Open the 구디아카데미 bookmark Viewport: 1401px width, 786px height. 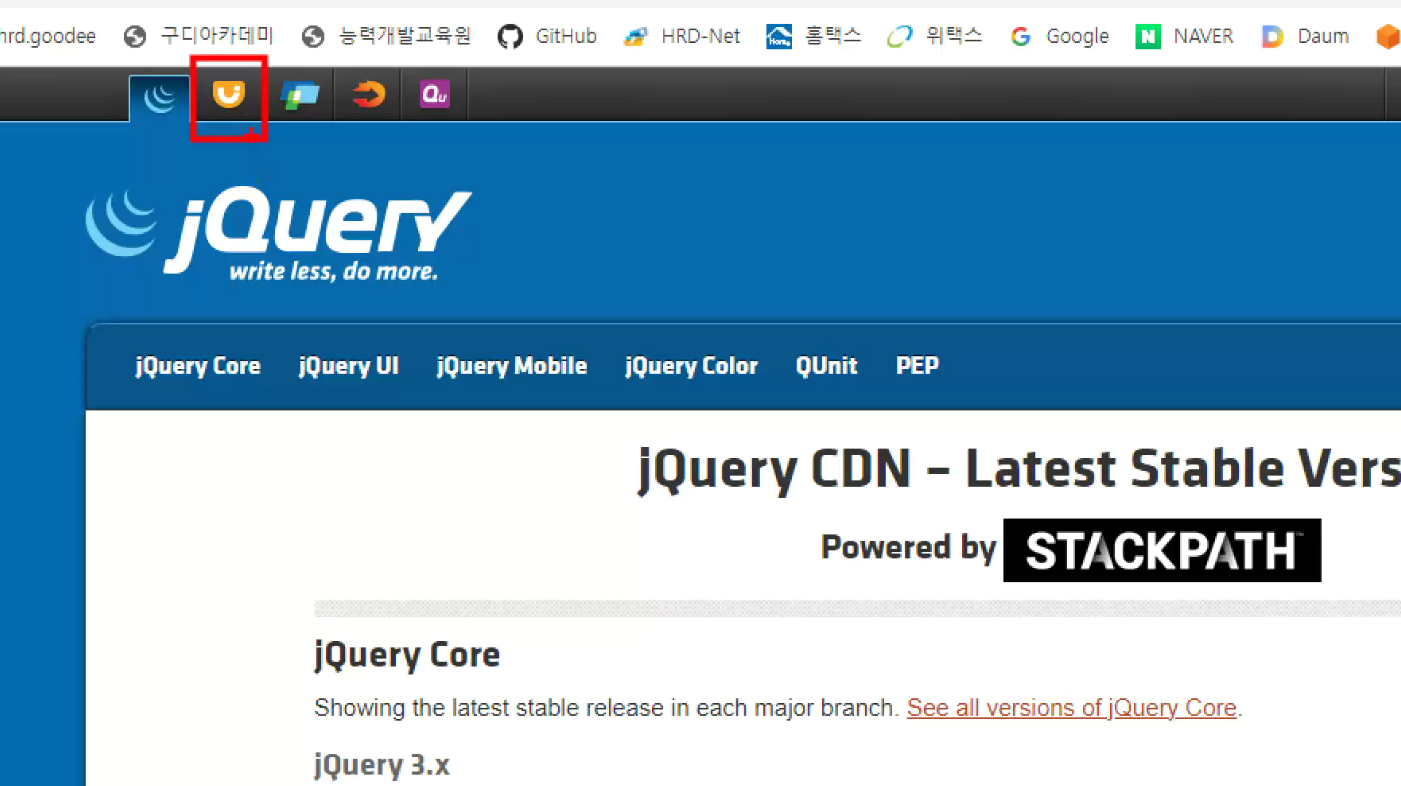click(199, 36)
